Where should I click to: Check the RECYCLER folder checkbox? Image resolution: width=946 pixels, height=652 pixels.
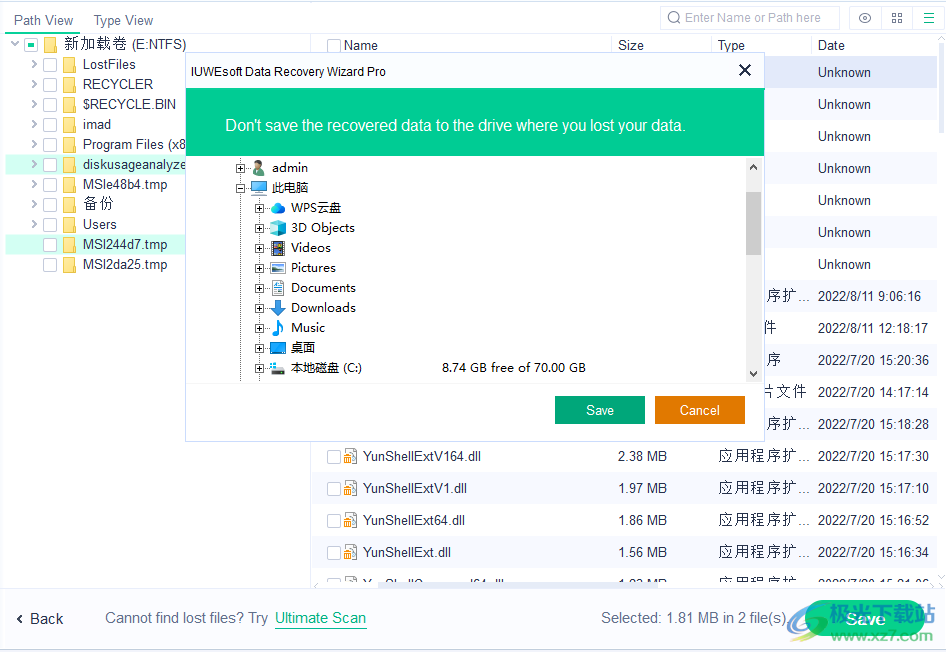click(50, 84)
